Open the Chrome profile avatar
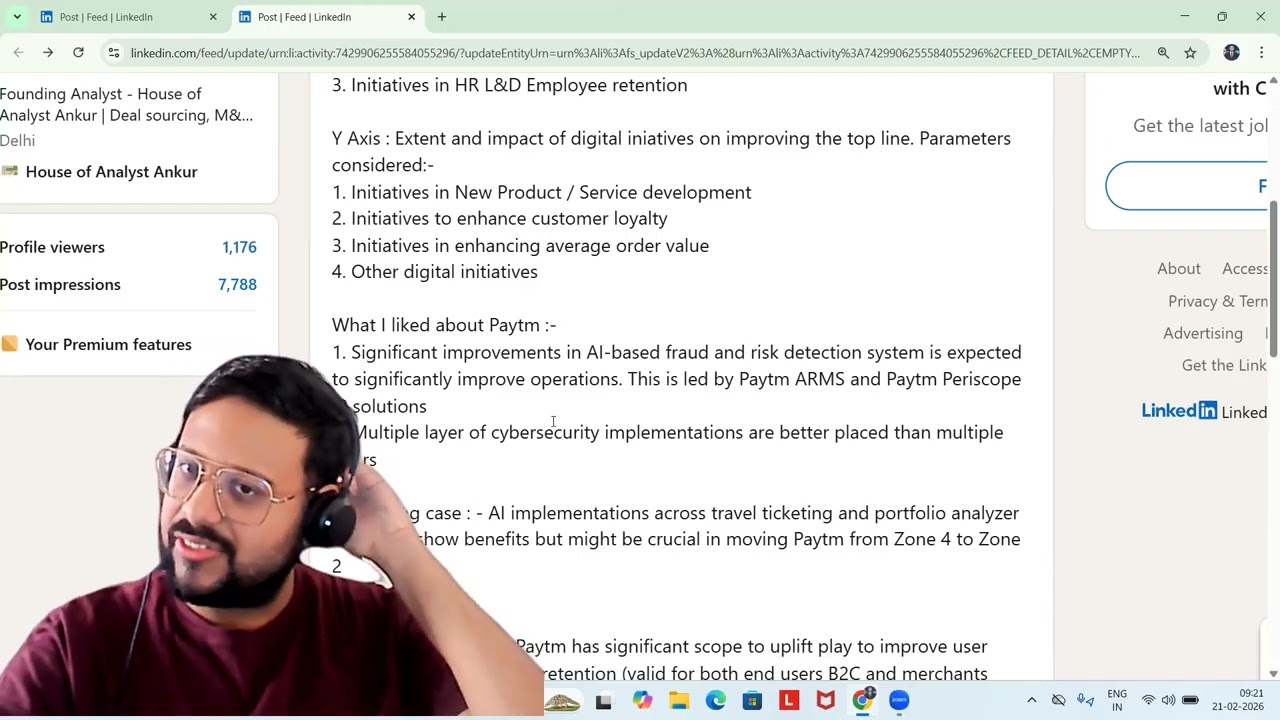This screenshot has height=720, width=1280. click(1232, 53)
